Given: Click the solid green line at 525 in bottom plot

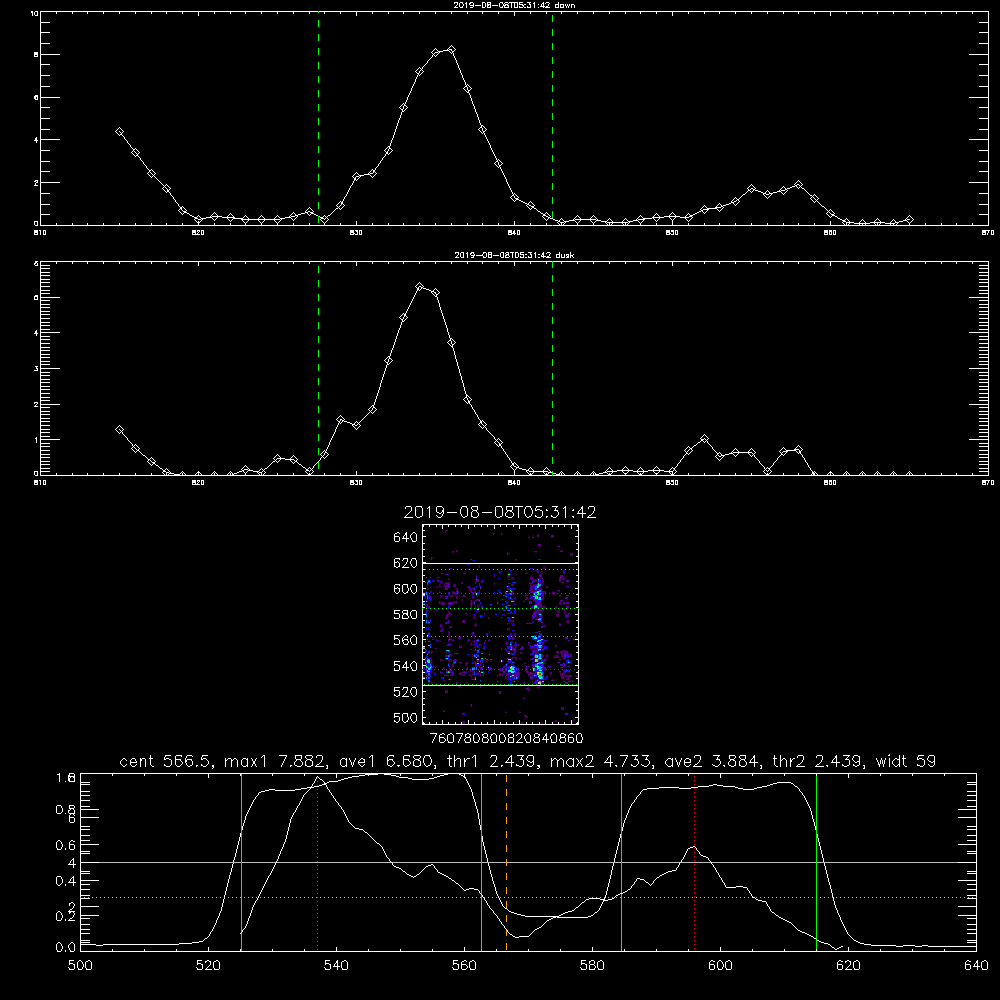Looking at the screenshot, I should click(x=241, y=862).
